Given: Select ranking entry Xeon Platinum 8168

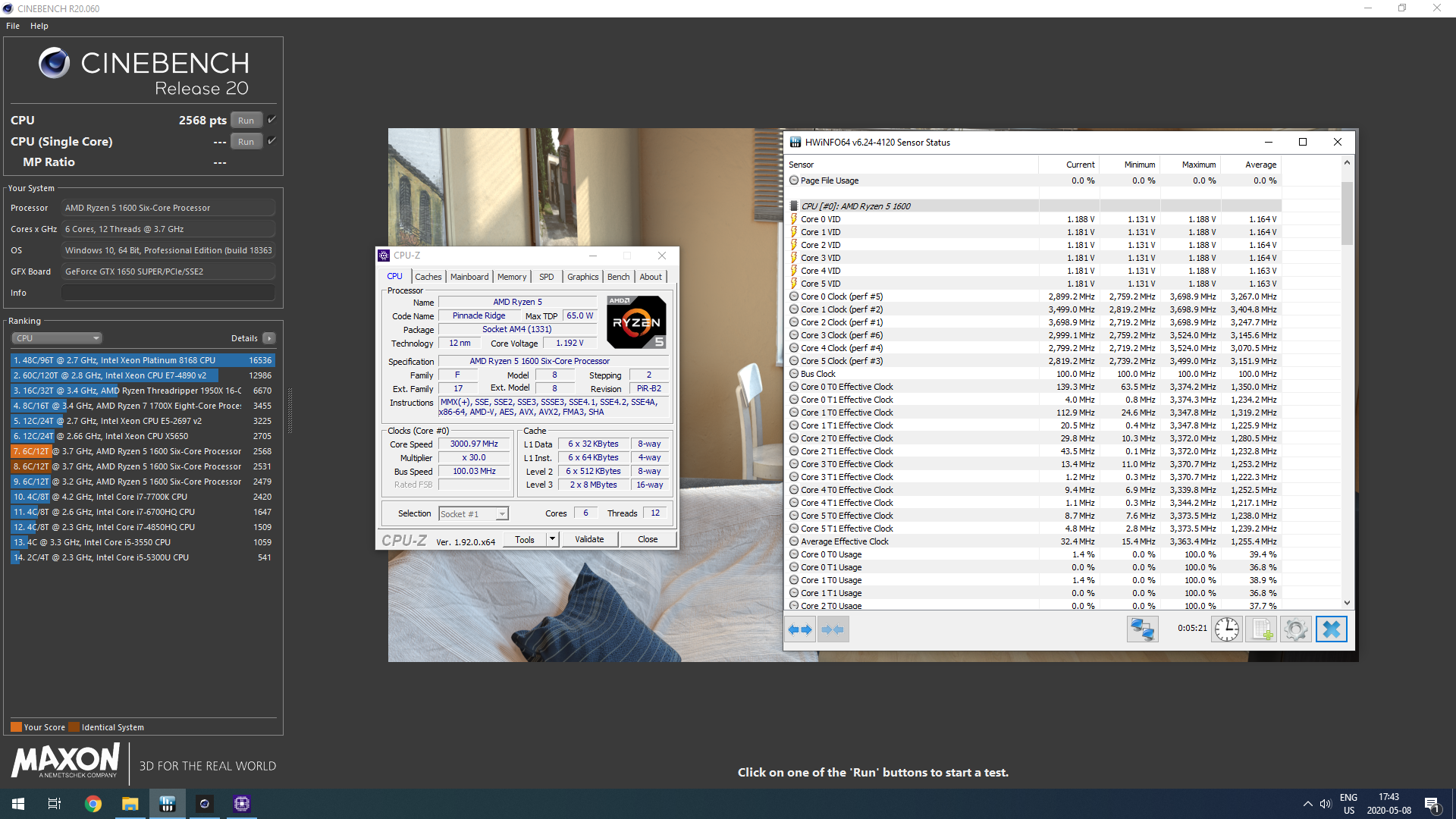Looking at the screenshot, I should tap(143, 360).
